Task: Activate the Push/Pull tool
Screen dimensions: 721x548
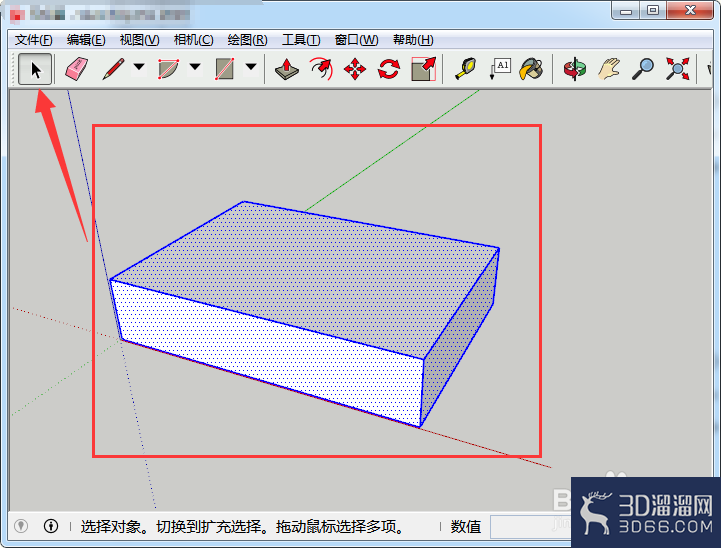Action: (x=286, y=69)
